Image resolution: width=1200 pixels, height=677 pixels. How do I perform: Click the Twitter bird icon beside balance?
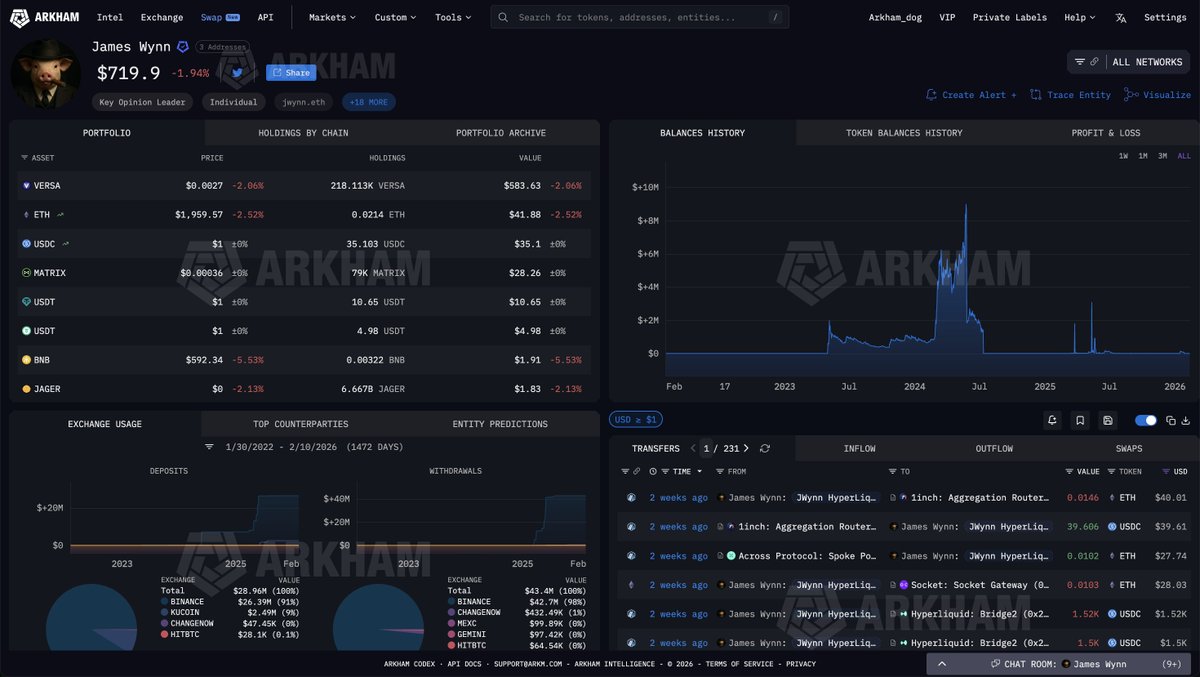coord(237,72)
